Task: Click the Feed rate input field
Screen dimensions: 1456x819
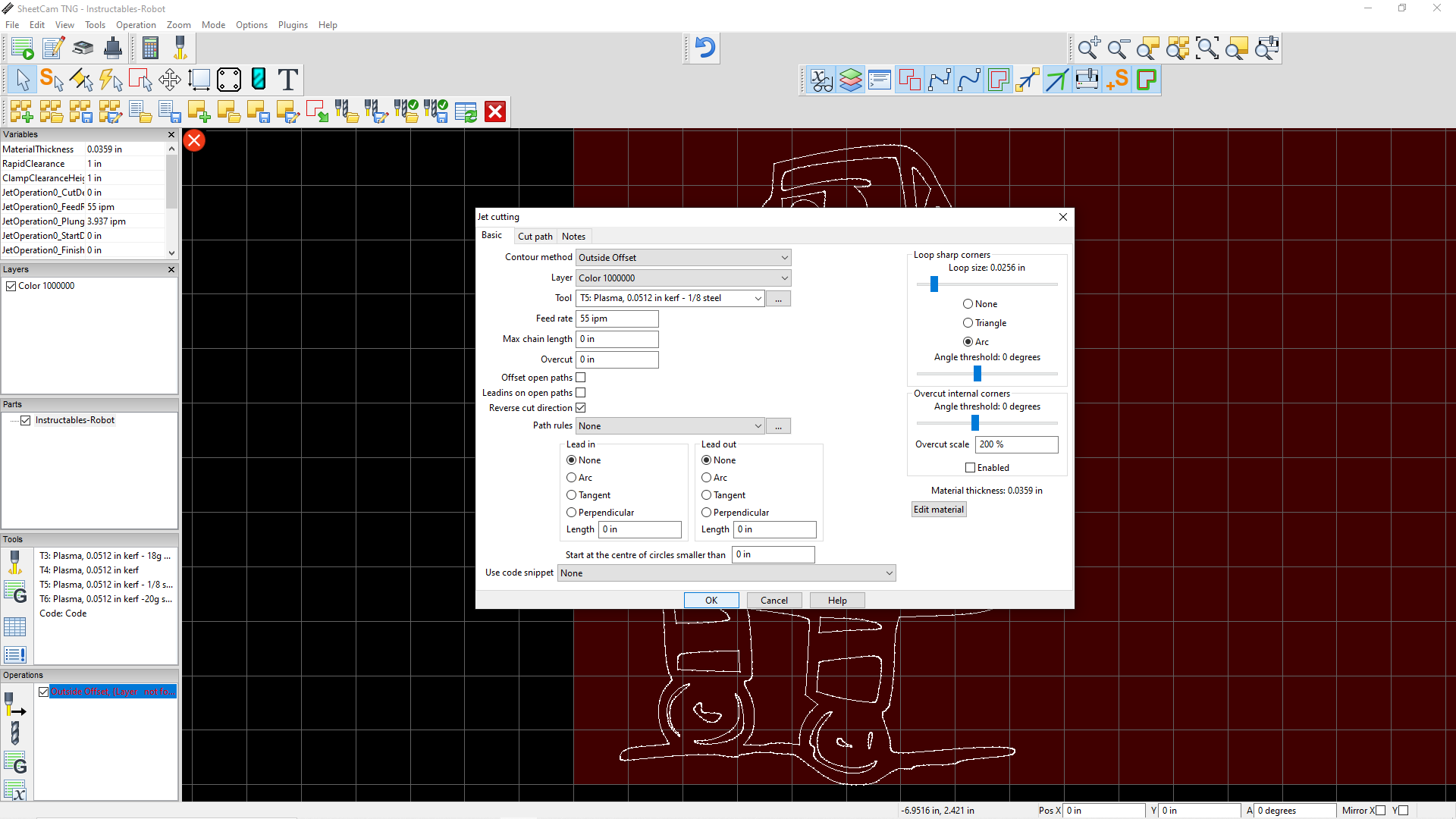Action: coord(617,318)
